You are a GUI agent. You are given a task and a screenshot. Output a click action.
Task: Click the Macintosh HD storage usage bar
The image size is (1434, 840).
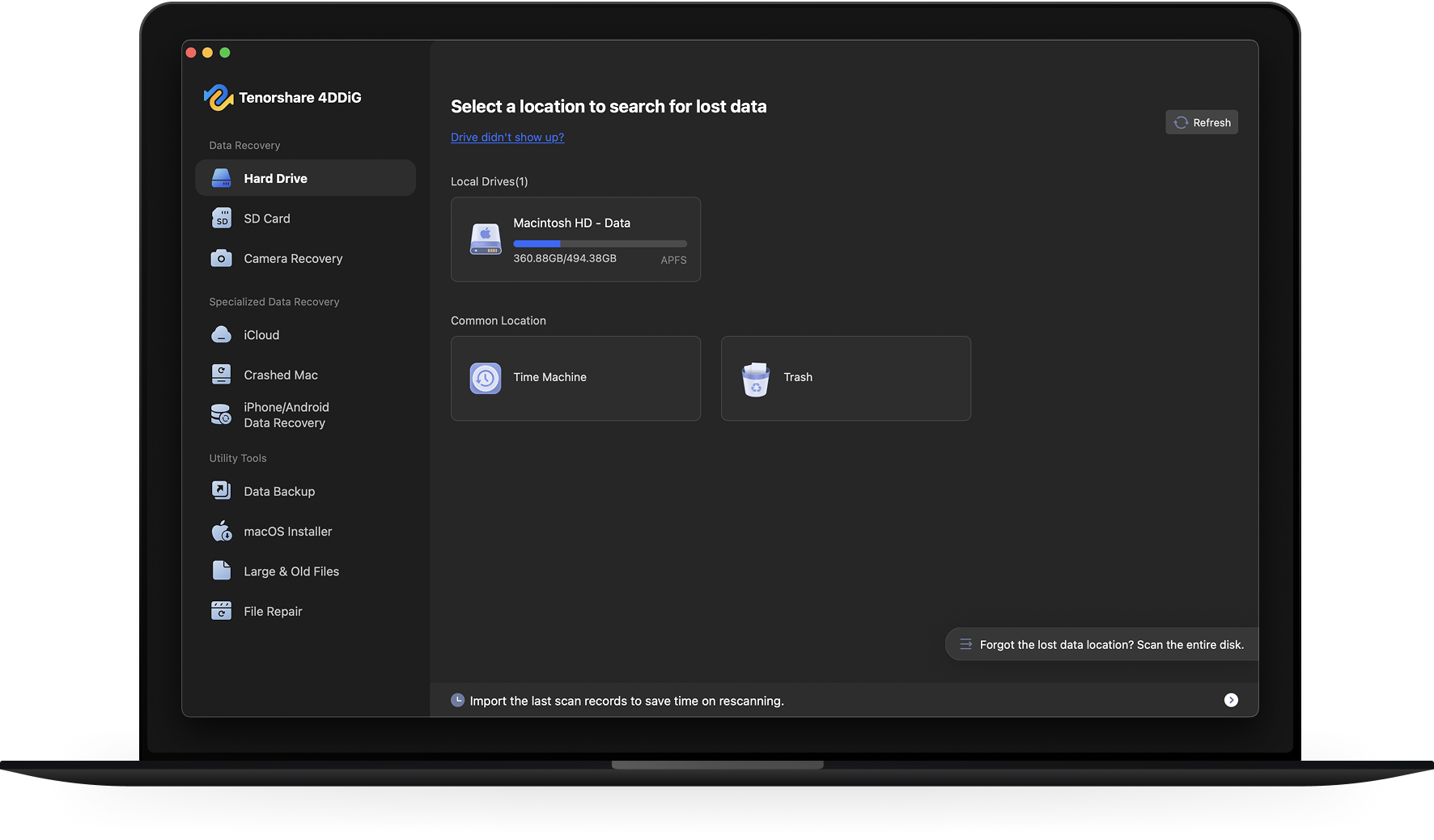(600, 244)
